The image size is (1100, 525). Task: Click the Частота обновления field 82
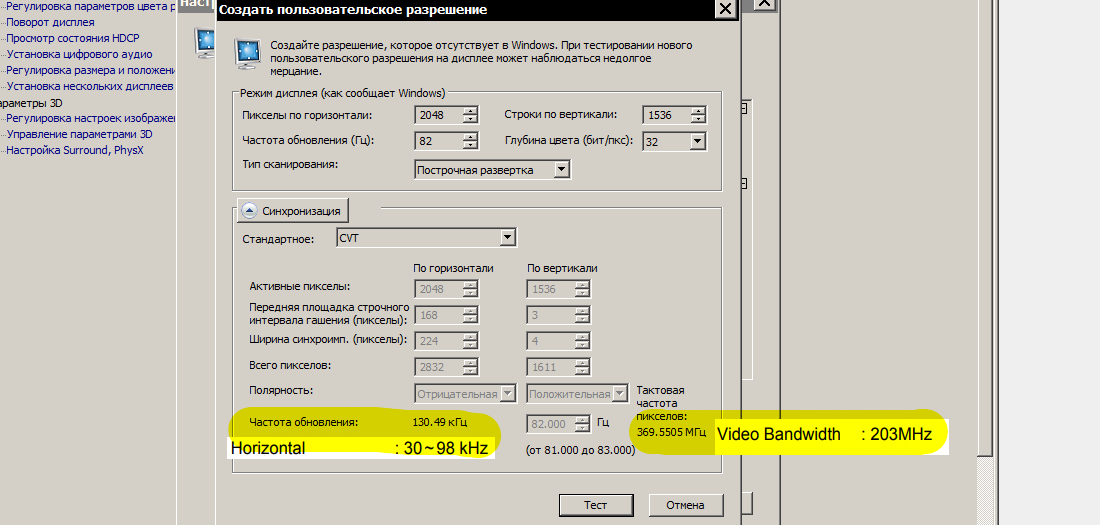(x=438, y=141)
